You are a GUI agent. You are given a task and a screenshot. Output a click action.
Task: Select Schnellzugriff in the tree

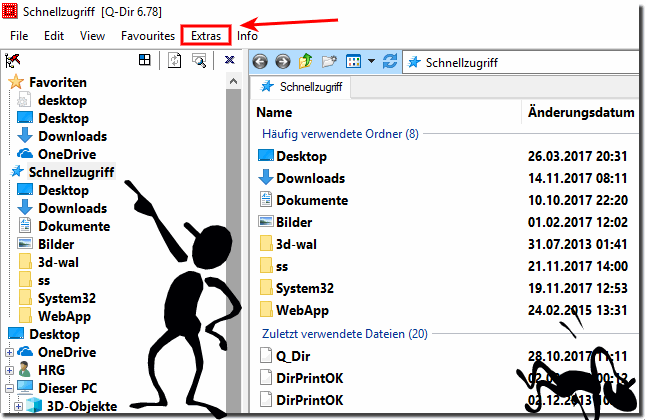(71, 172)
